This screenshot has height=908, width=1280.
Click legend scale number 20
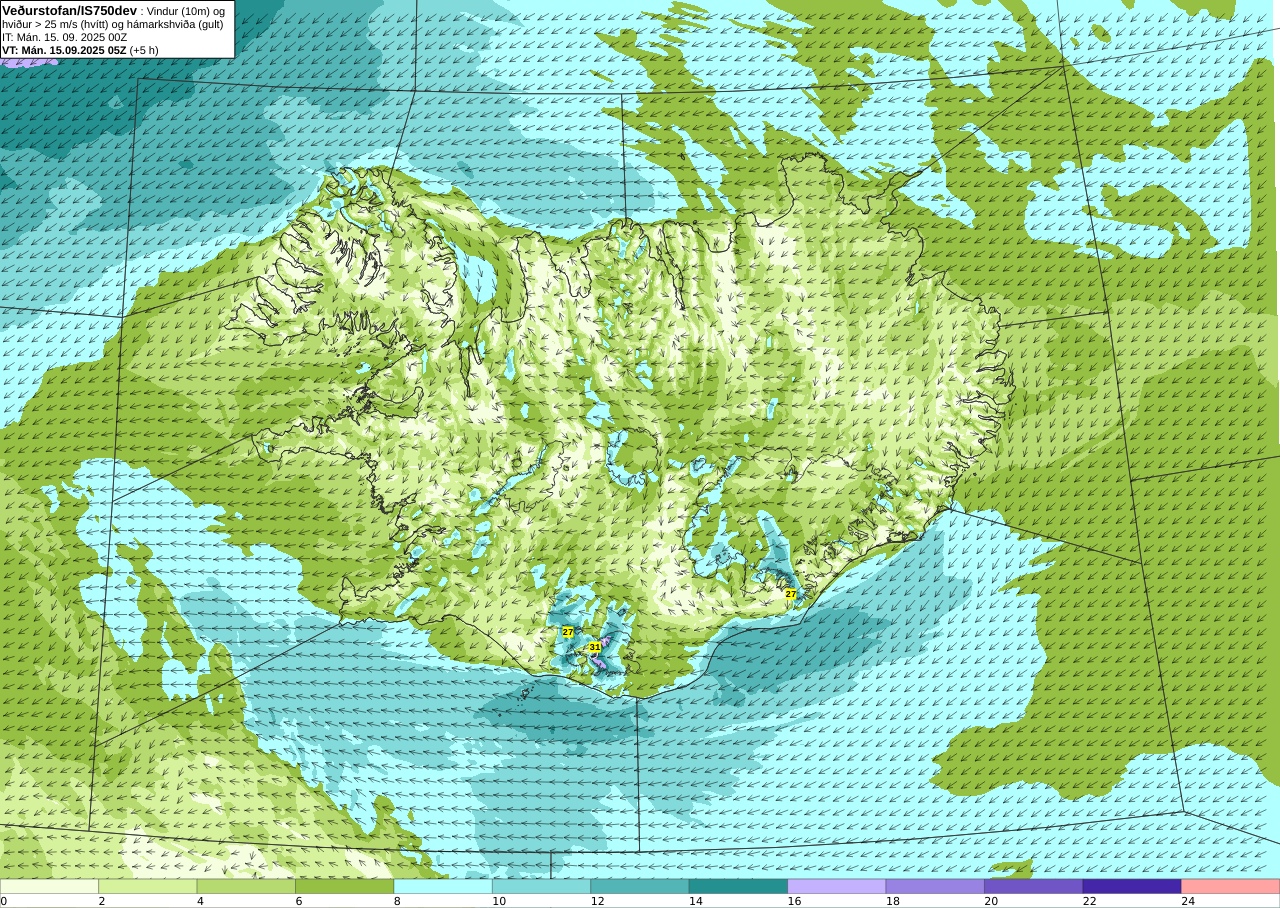[991, 901]
